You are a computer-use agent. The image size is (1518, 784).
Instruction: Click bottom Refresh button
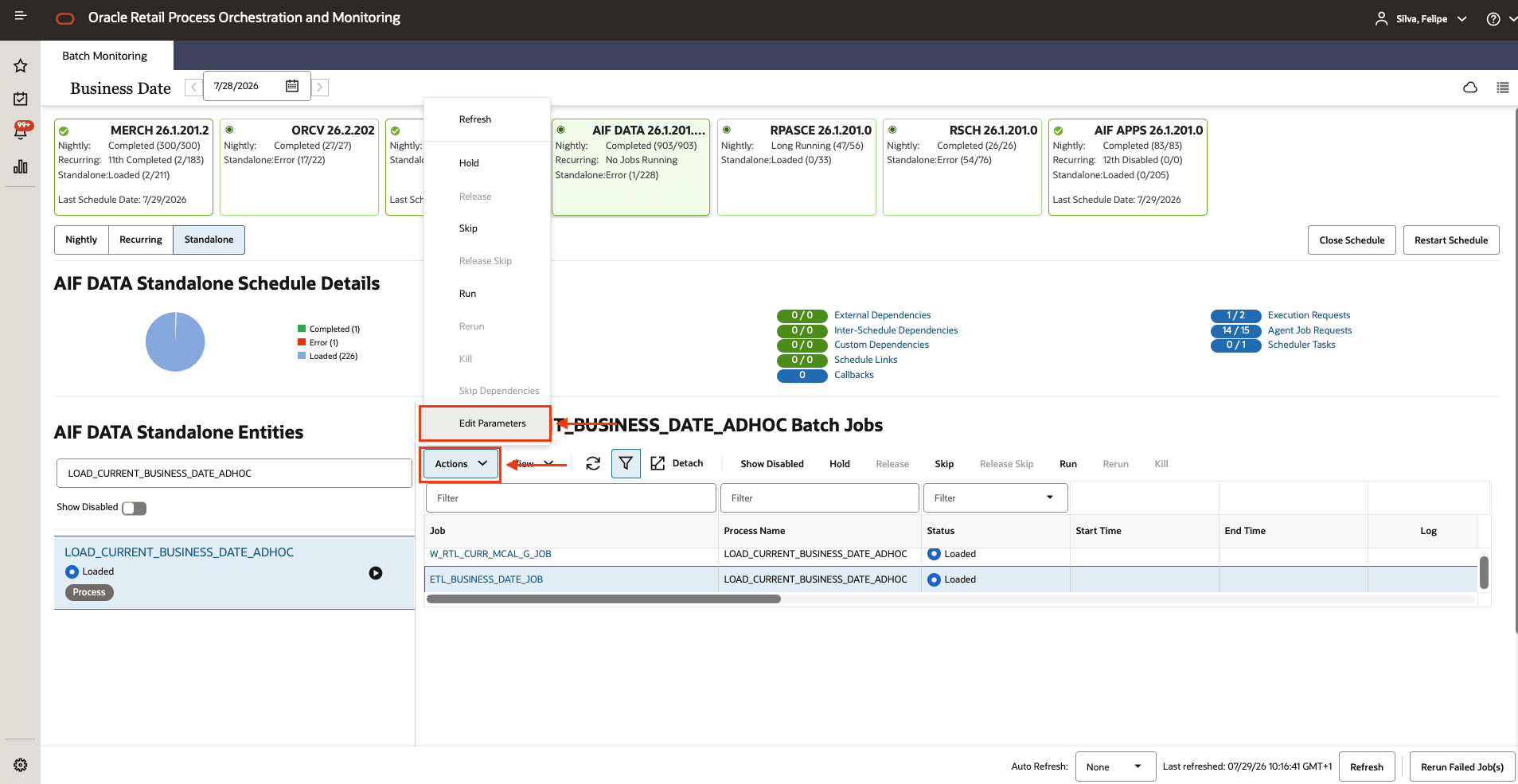click(x=1367, y=766)
